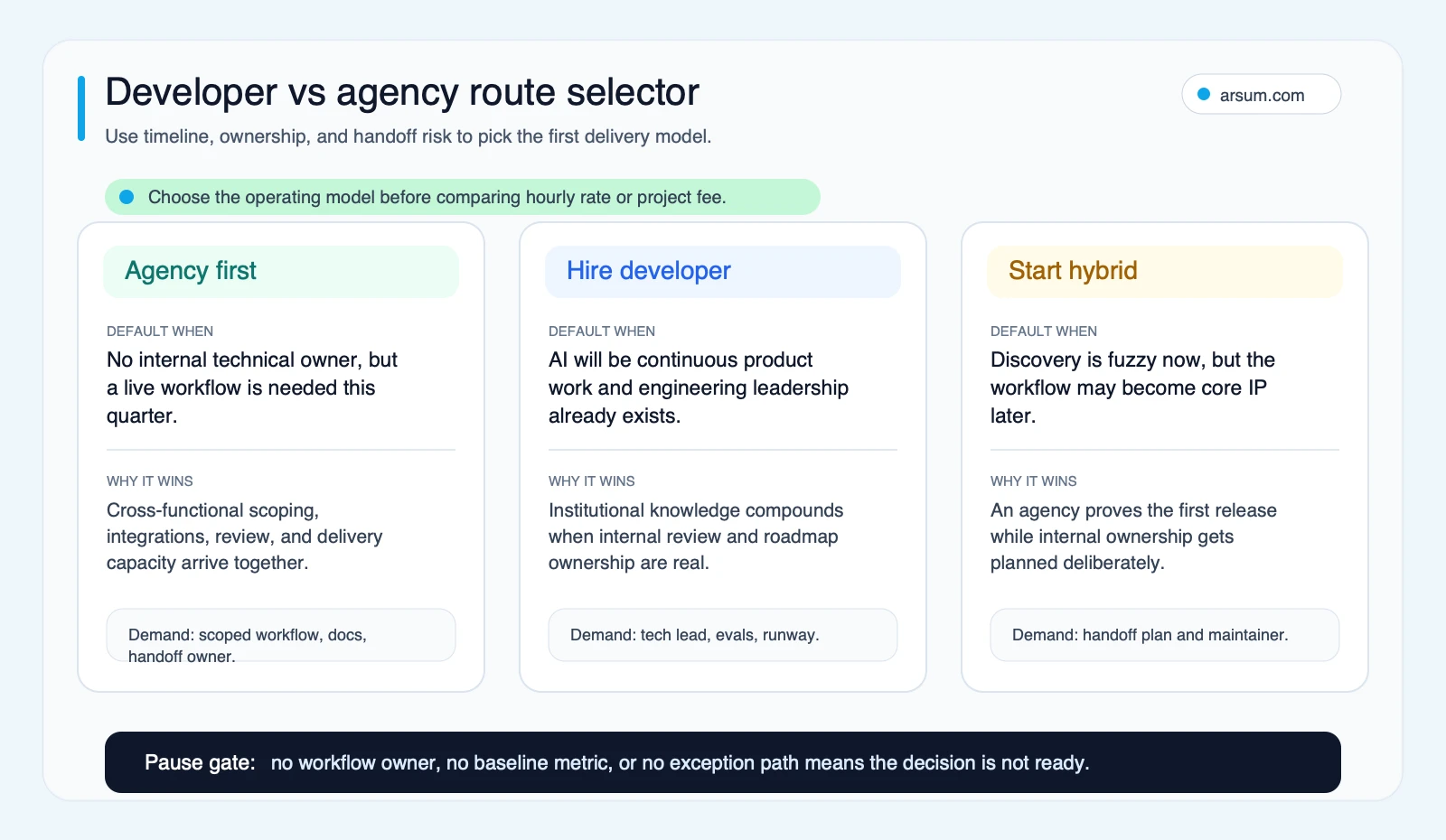Click 'Demand: scoped workflow, docs' box
This screenshot has width=1446, height=840.
point(281,636)
